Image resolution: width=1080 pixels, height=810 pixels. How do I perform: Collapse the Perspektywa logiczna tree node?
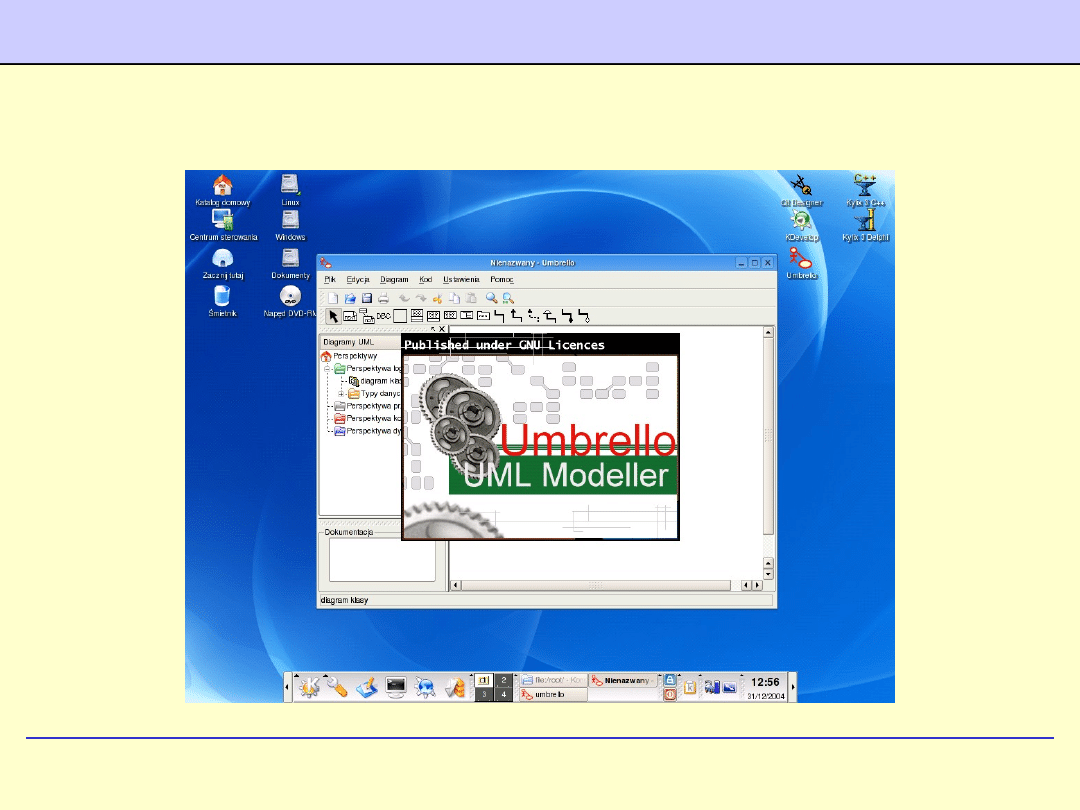tap(327, 369)
